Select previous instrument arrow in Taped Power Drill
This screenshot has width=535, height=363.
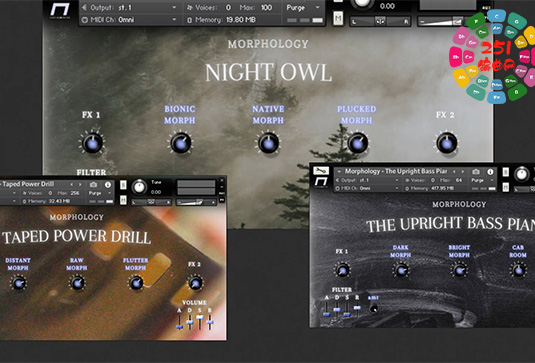[x=72, y=184]
